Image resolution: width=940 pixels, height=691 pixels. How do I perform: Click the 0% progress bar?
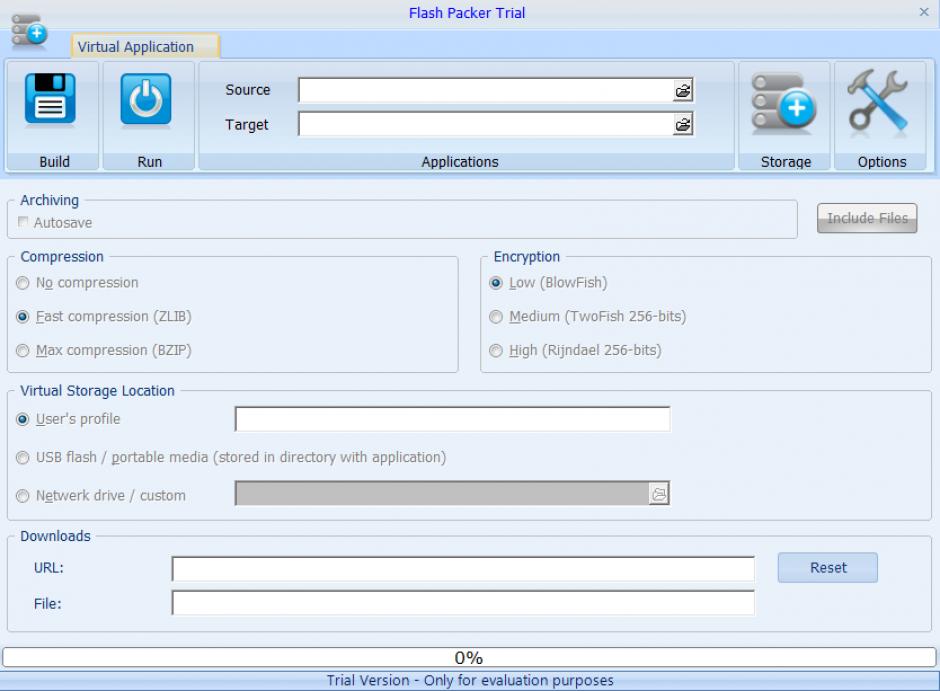pos(469,657)
